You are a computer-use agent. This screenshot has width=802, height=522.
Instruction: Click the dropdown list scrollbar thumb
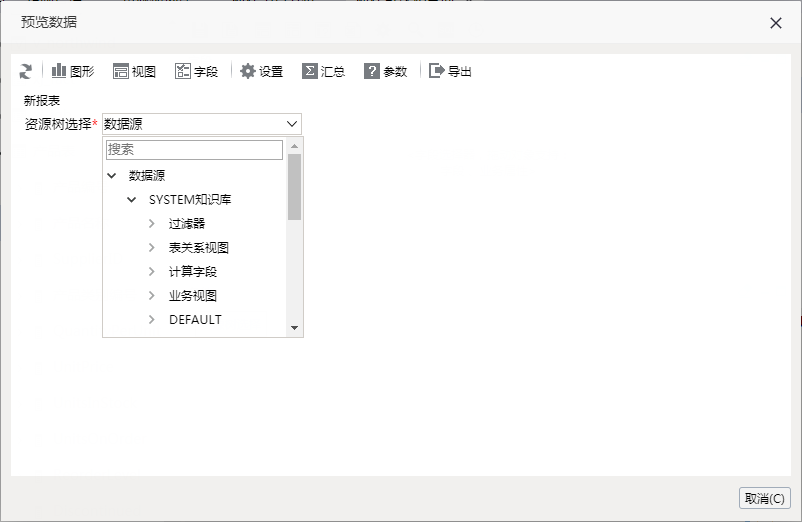294,187
